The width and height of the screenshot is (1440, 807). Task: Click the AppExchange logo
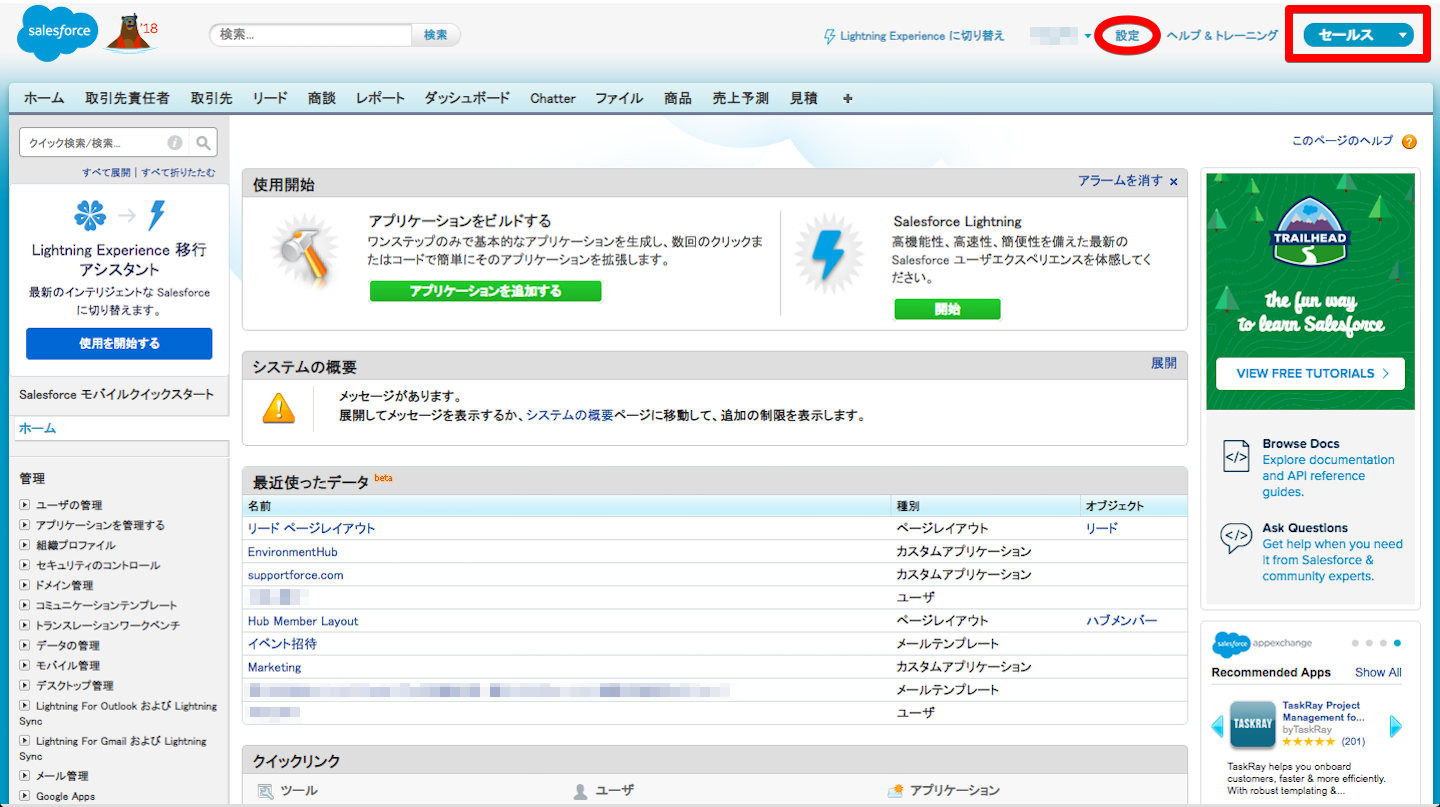click(1262, 644)
